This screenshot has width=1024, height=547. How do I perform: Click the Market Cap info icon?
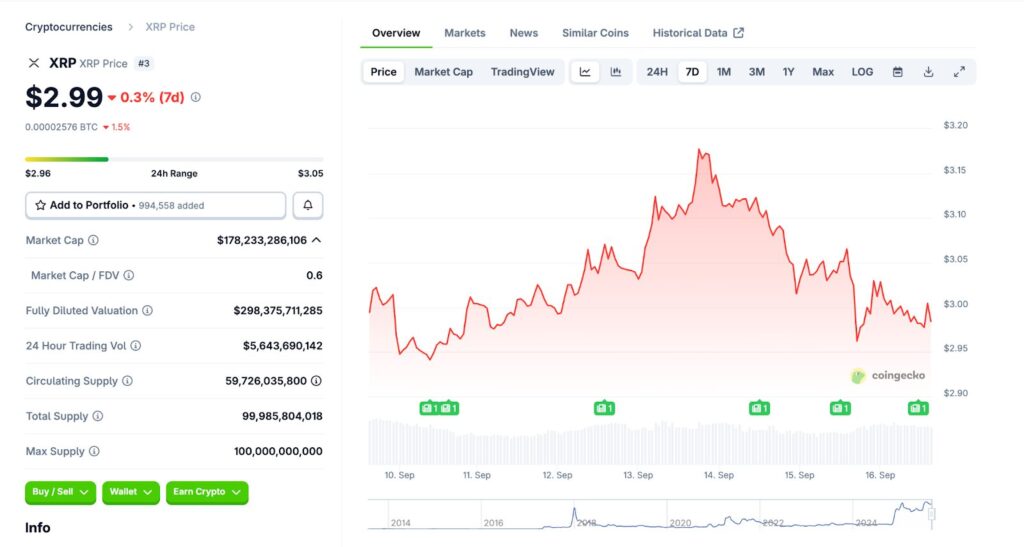[94, 241]
